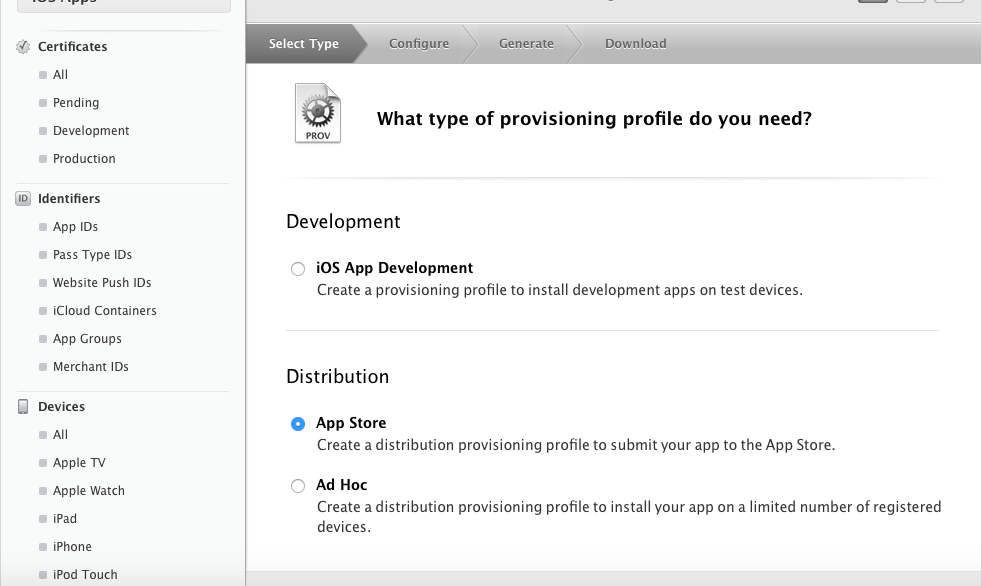The width and height of the screenshot is (982, 586).
Task: Open Production certificates
Action: [x=84, y=159]
